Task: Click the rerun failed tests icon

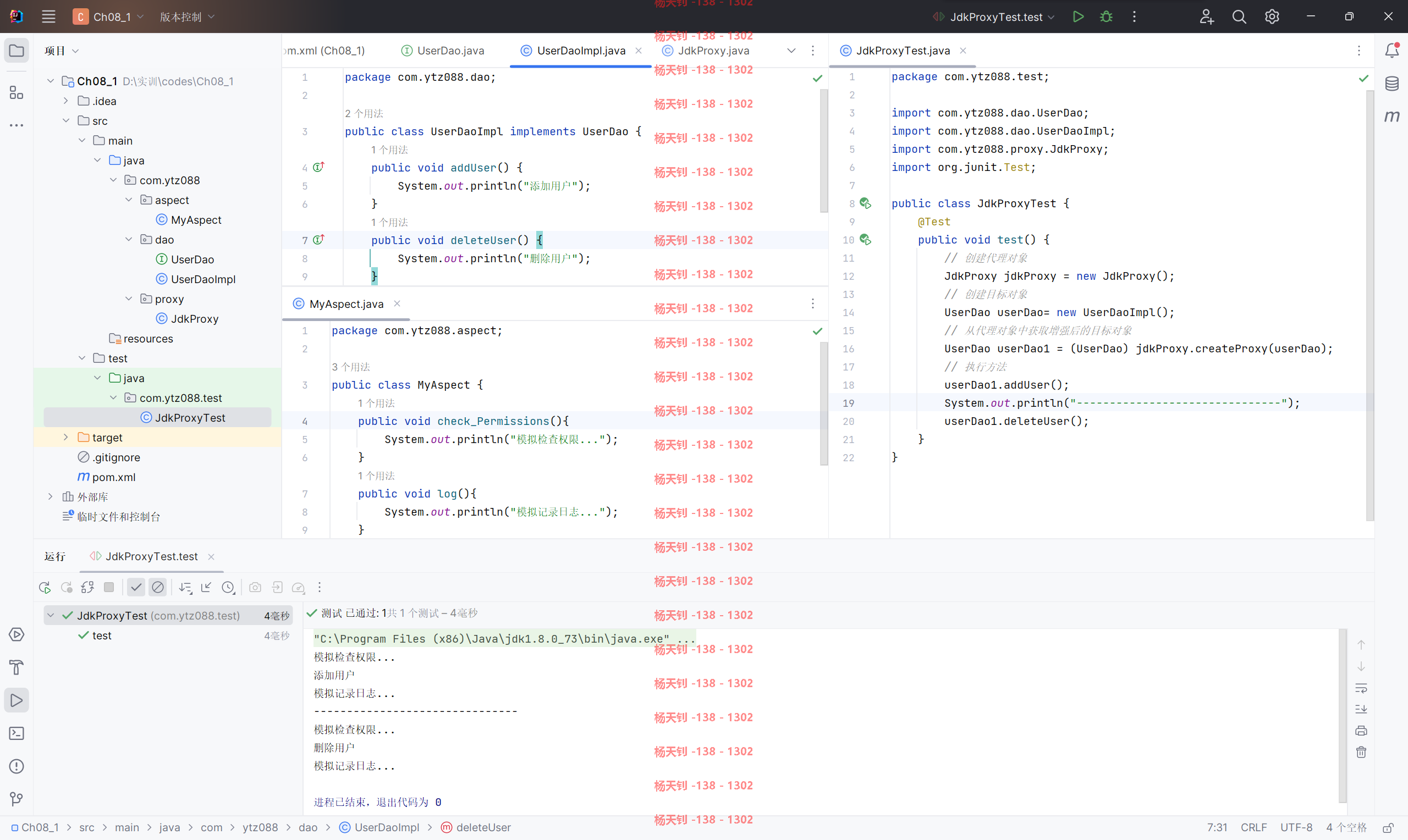Action: 66,587
